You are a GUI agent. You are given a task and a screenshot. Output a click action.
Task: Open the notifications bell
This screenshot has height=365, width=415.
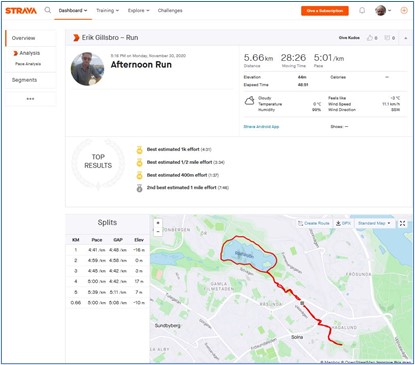point(362,10)
